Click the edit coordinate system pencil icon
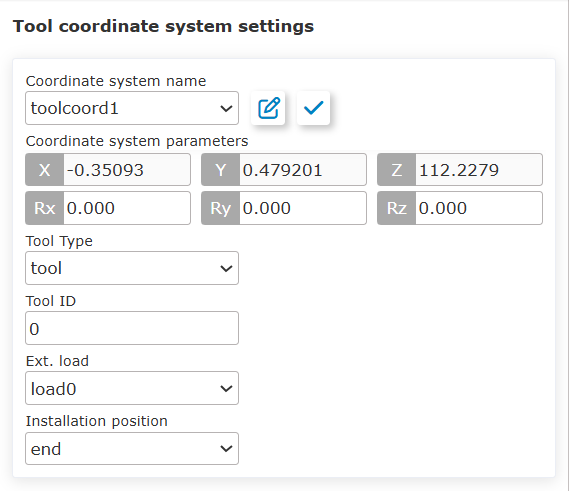 pos(268,108)
